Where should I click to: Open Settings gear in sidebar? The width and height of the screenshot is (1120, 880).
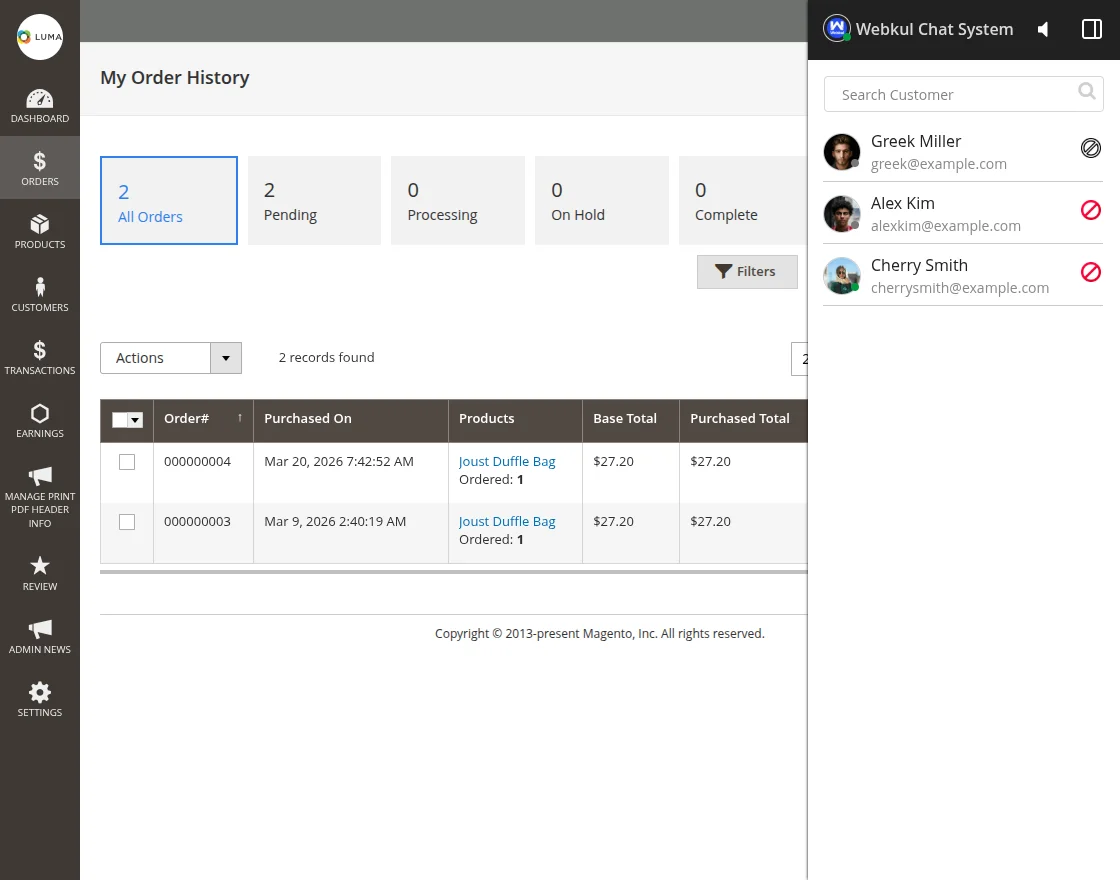(40, 700)
